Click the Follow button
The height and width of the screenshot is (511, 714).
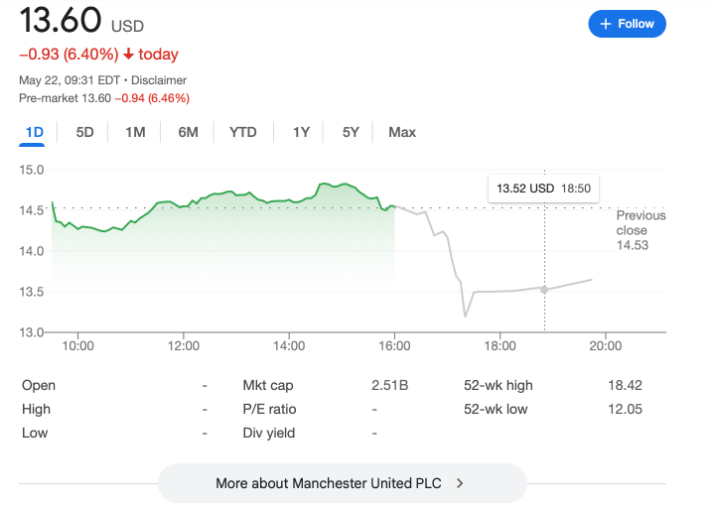pyautogui.click(x=627, y=24)
